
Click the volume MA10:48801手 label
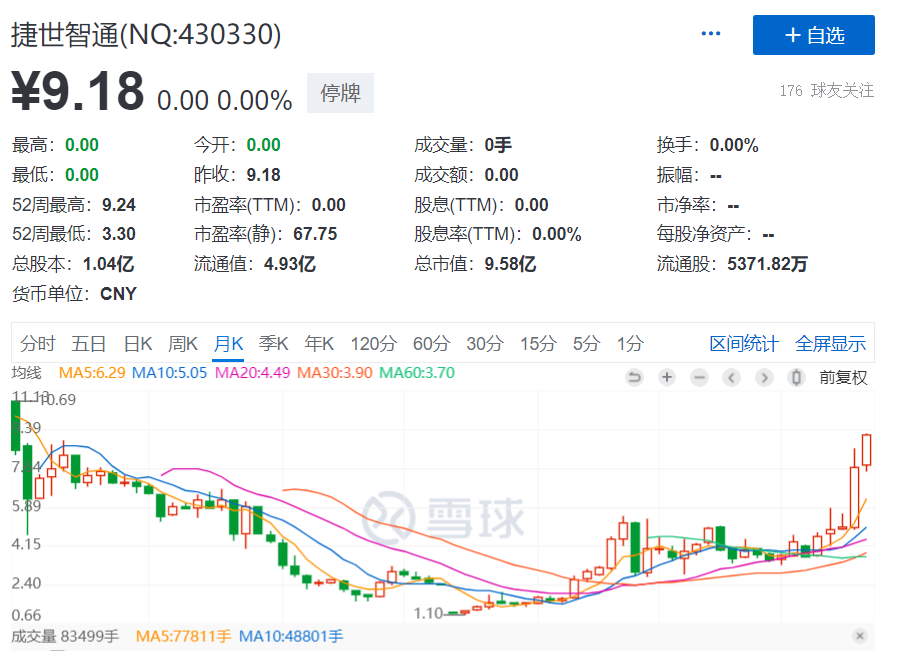coord(291,636)
